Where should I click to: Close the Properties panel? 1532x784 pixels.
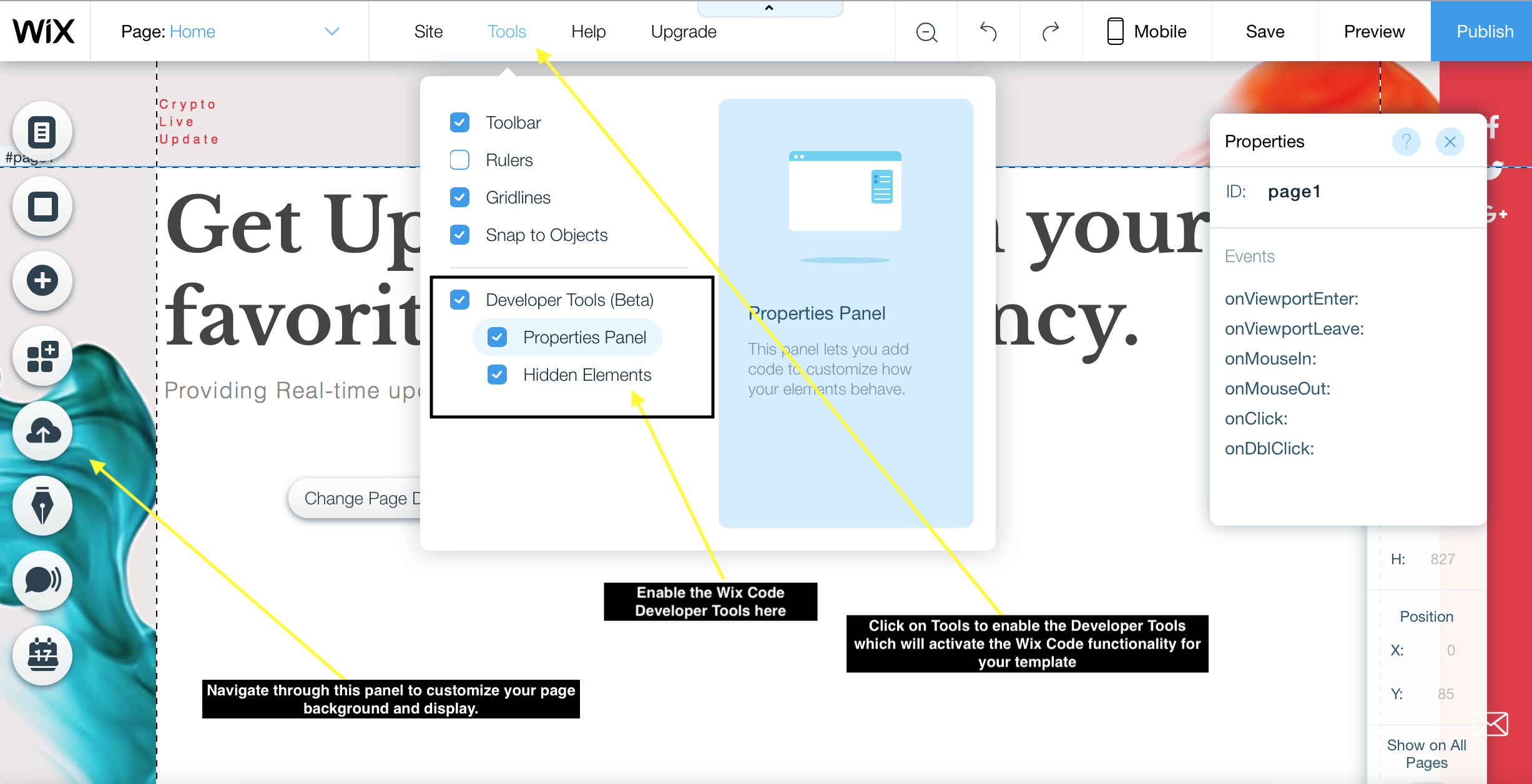tap(1450, 142)
